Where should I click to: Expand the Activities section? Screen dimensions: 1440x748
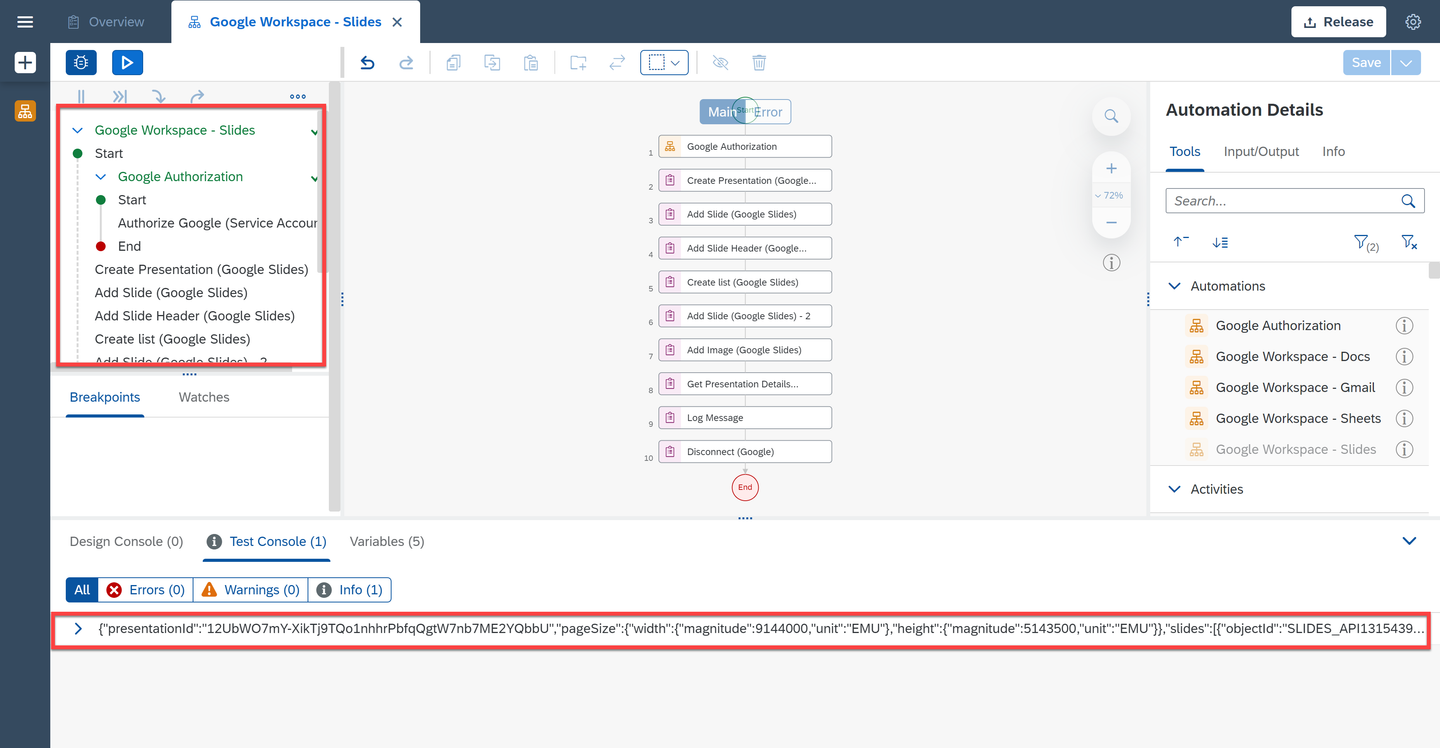click(1175, 489)
